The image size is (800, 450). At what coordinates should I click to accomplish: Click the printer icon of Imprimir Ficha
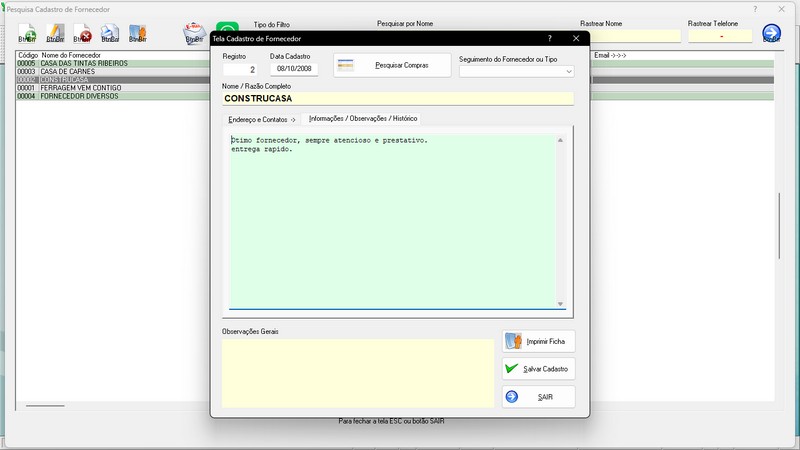pyautogui.click(x=513, y=341)
